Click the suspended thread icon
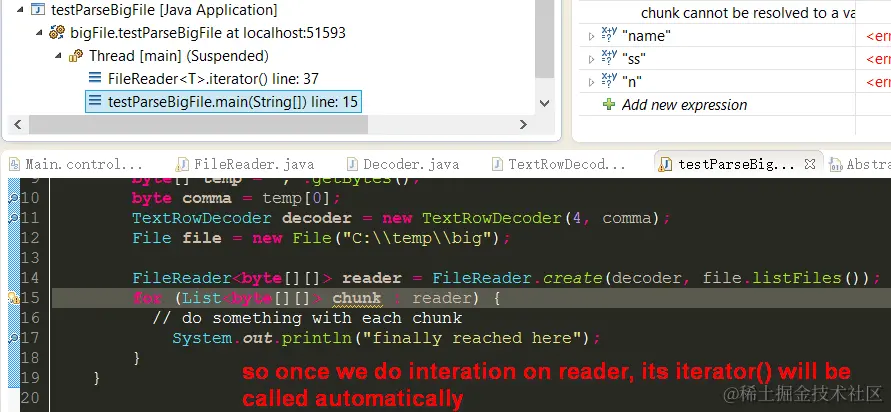This screenshot has width=891, height=412. pos(76,56)
